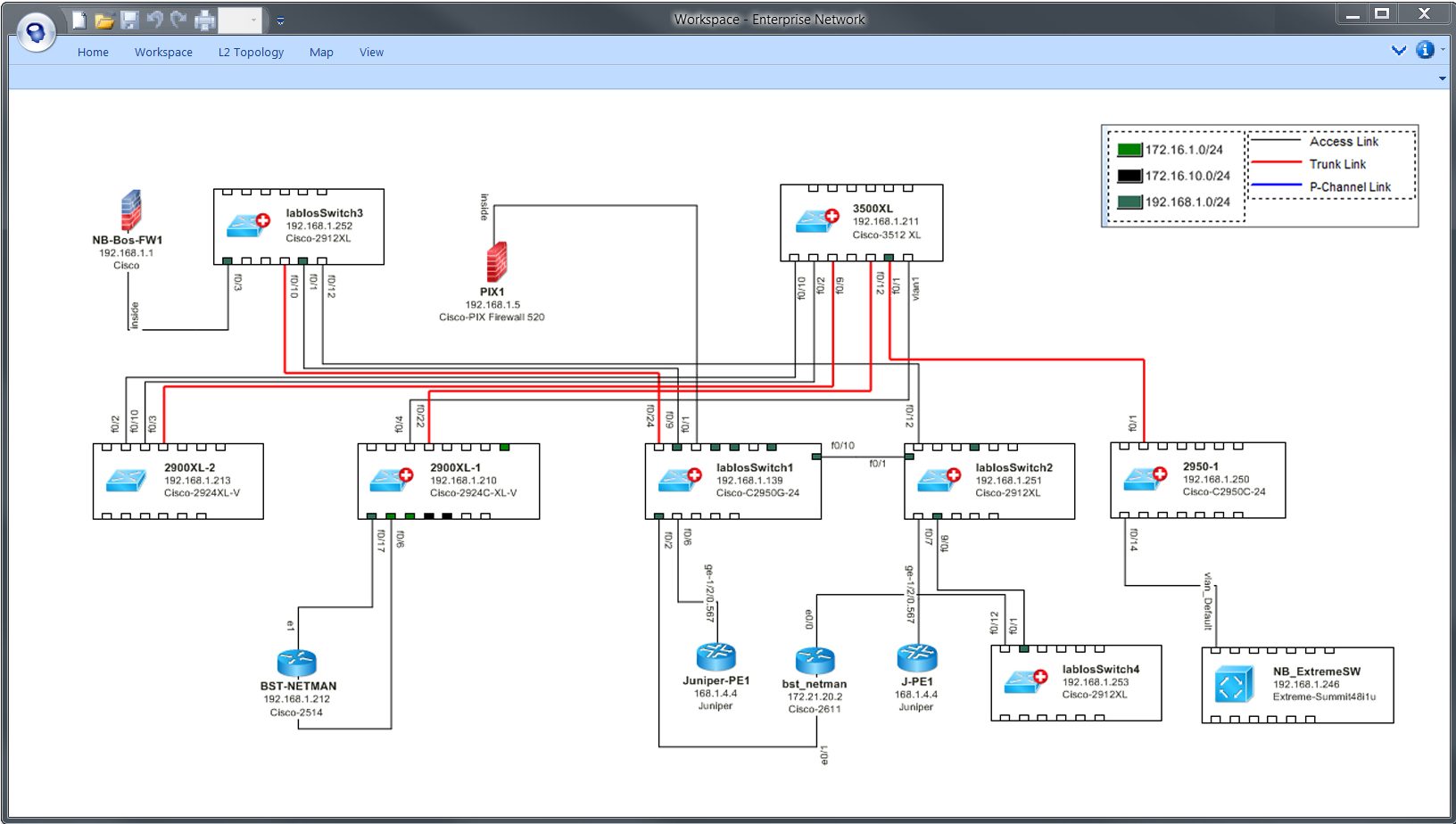Image resolution: width=1456 pixels, height=824 pixels.
Task: Select the lablosSwitch4 switch icon
Action: pos(1026,681)
